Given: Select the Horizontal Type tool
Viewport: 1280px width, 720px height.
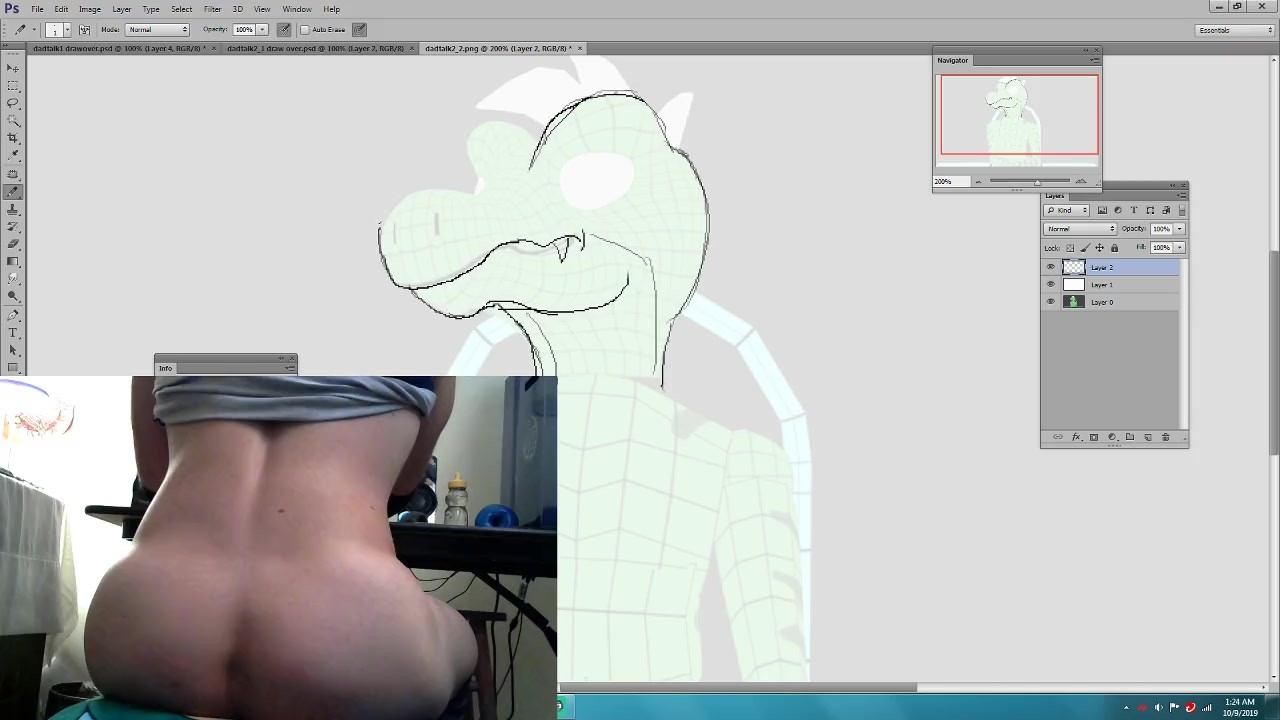Looking at the screenshot, I should [13, 333].
